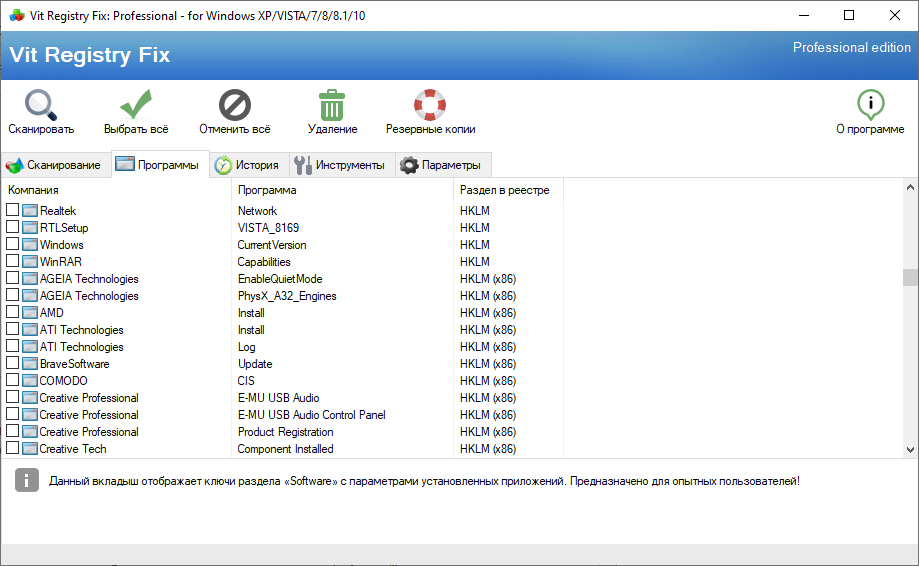Click the Component Installed entry
Viewport: 919px width, 566px height.
point(285,448)
